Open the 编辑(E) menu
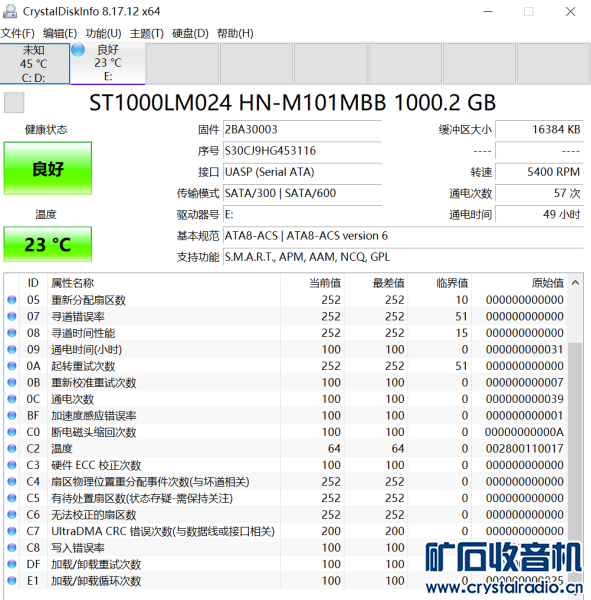Image resolution: width=591 pixels, height=600 pixels. 60,34
